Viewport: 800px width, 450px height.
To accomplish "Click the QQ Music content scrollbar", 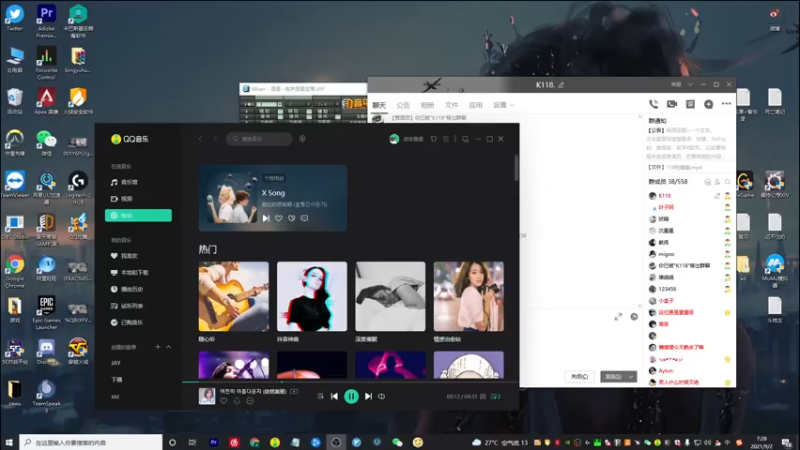I will pyautogui.click(x=516, y=167).
